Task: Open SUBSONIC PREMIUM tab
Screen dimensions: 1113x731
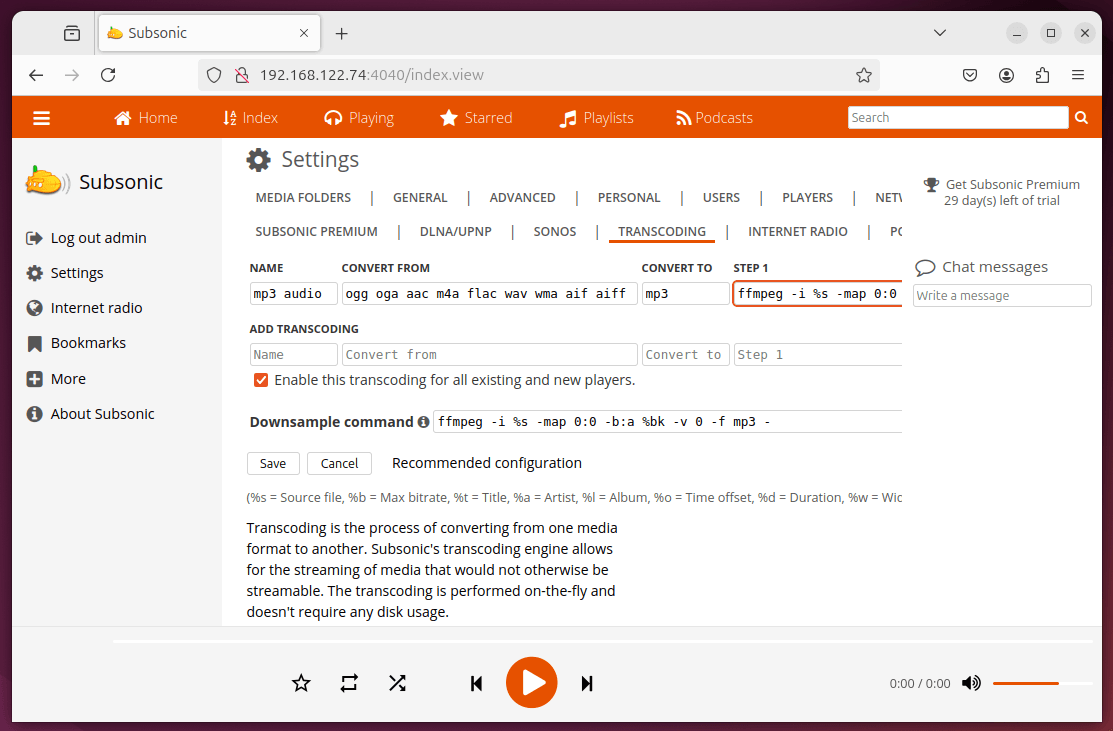Action: point(317,231)
